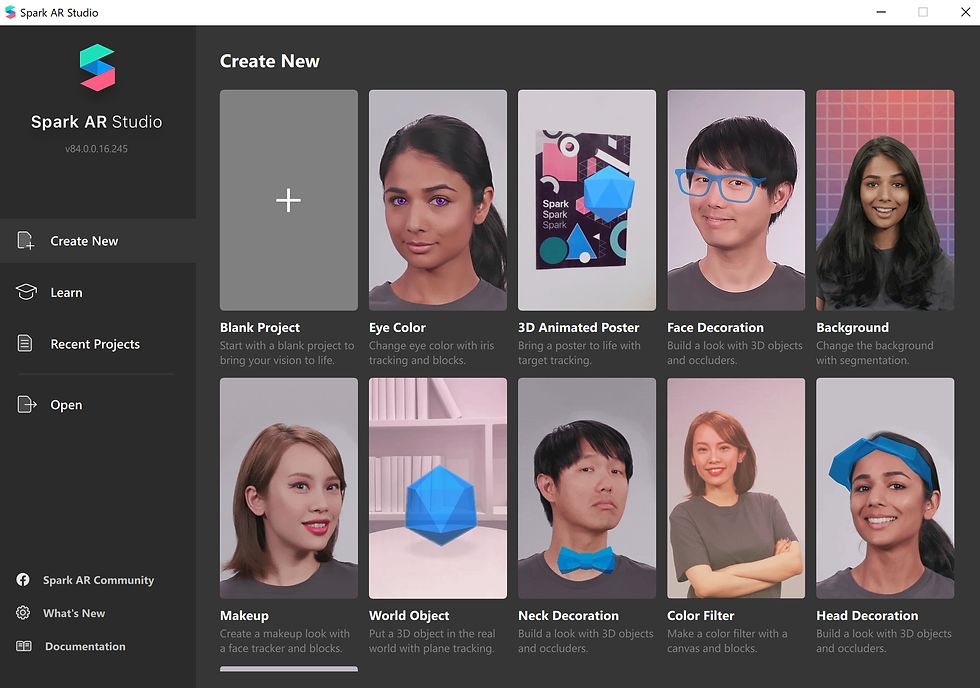Screen dimensions: 980x688
Task: Open the Eye Color template thumbnail
Action: tap(438, 200)
